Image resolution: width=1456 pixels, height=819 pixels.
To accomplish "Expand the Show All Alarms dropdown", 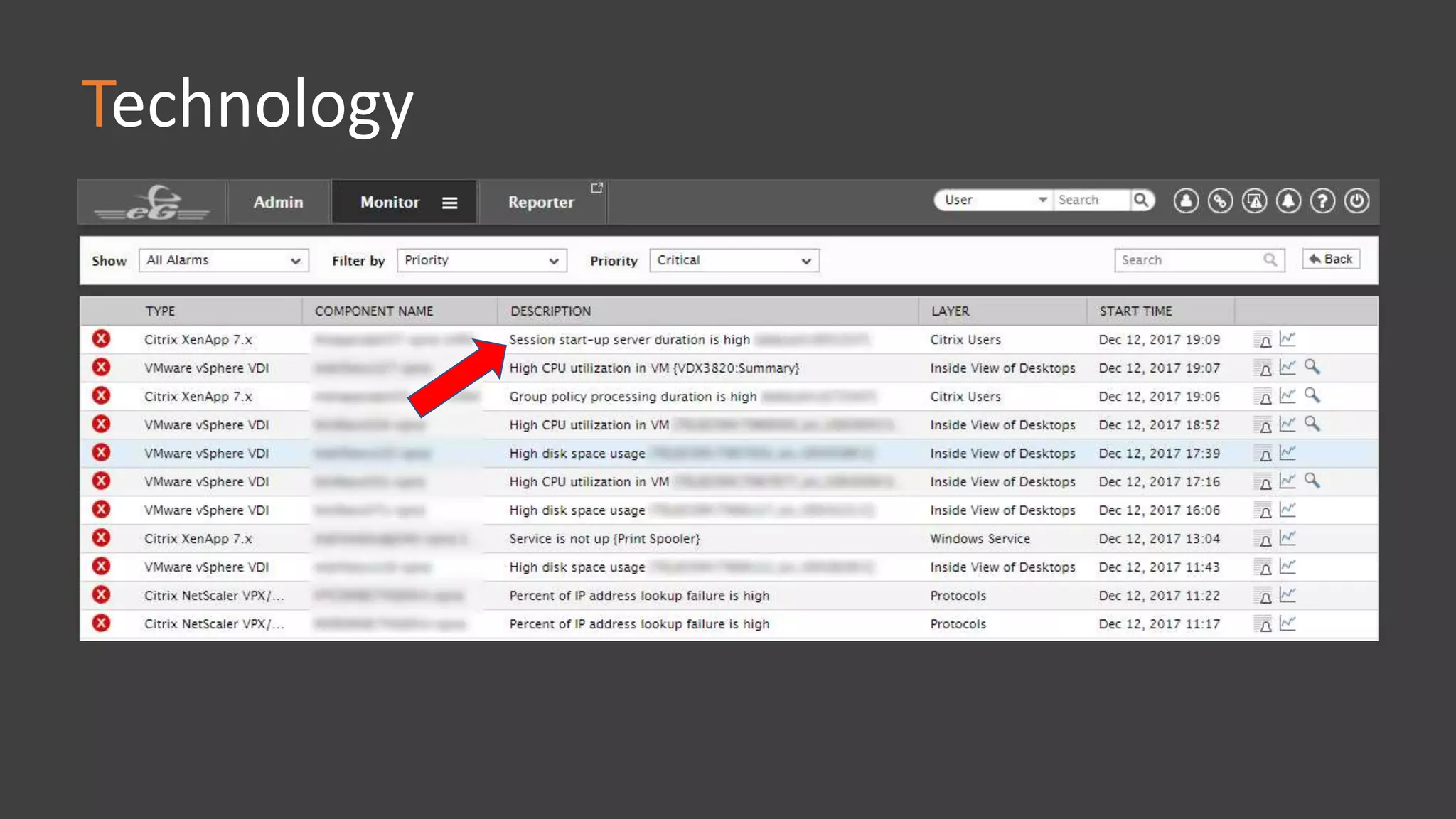I will (223, 260).
